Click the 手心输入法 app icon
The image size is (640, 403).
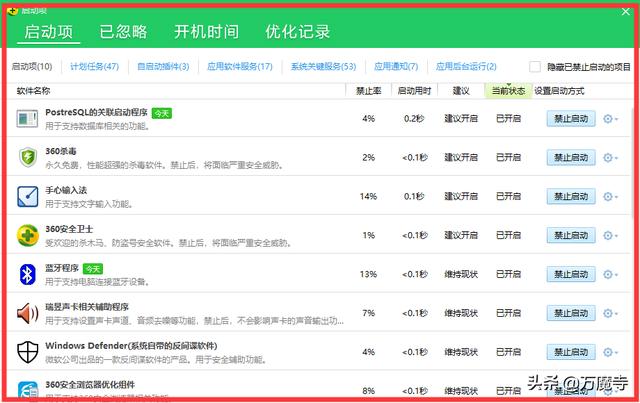click(x=27, y=196)
